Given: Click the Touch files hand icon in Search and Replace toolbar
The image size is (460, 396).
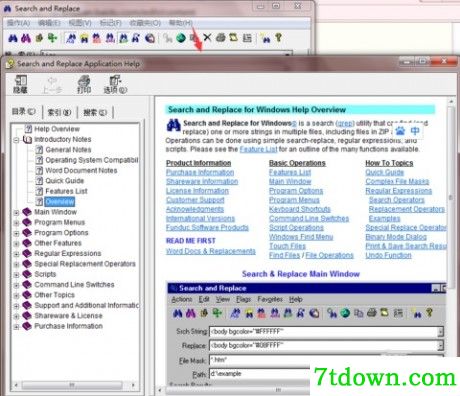Looking at the screenshot, I should [x=39, y=38].
